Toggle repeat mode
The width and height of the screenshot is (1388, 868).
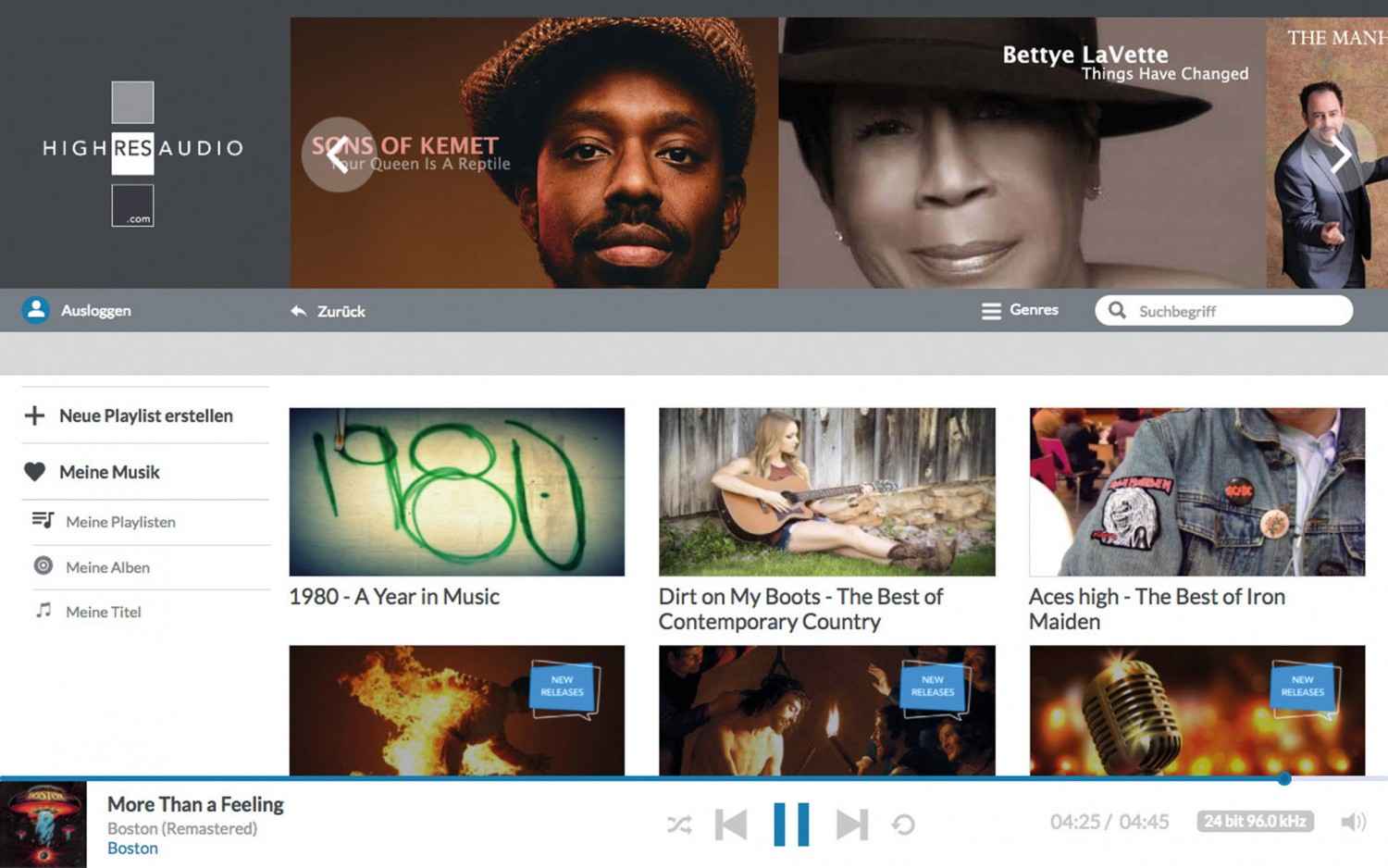[x=903, y=825]
